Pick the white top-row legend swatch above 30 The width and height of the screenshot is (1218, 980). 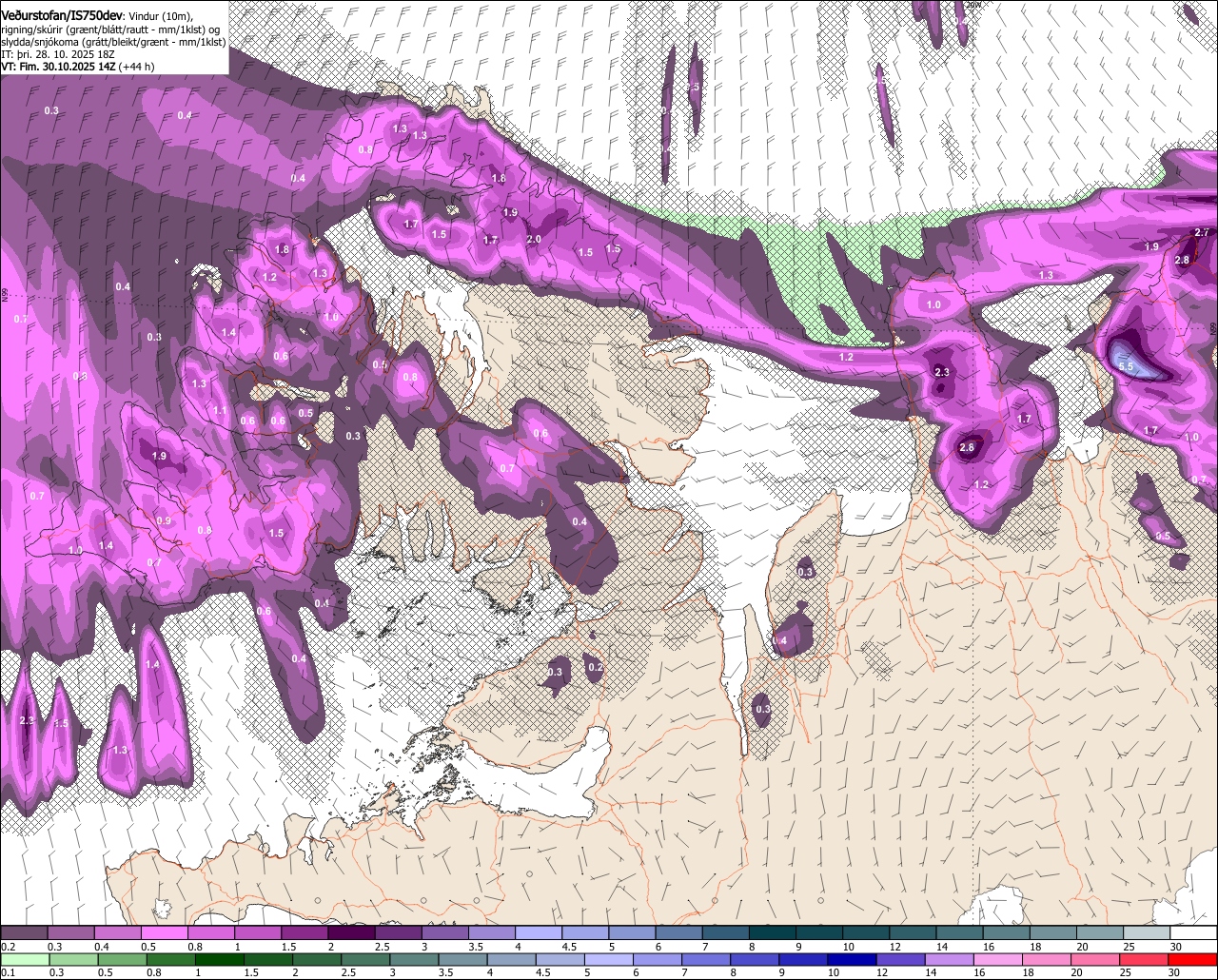tap(1193, 932)
